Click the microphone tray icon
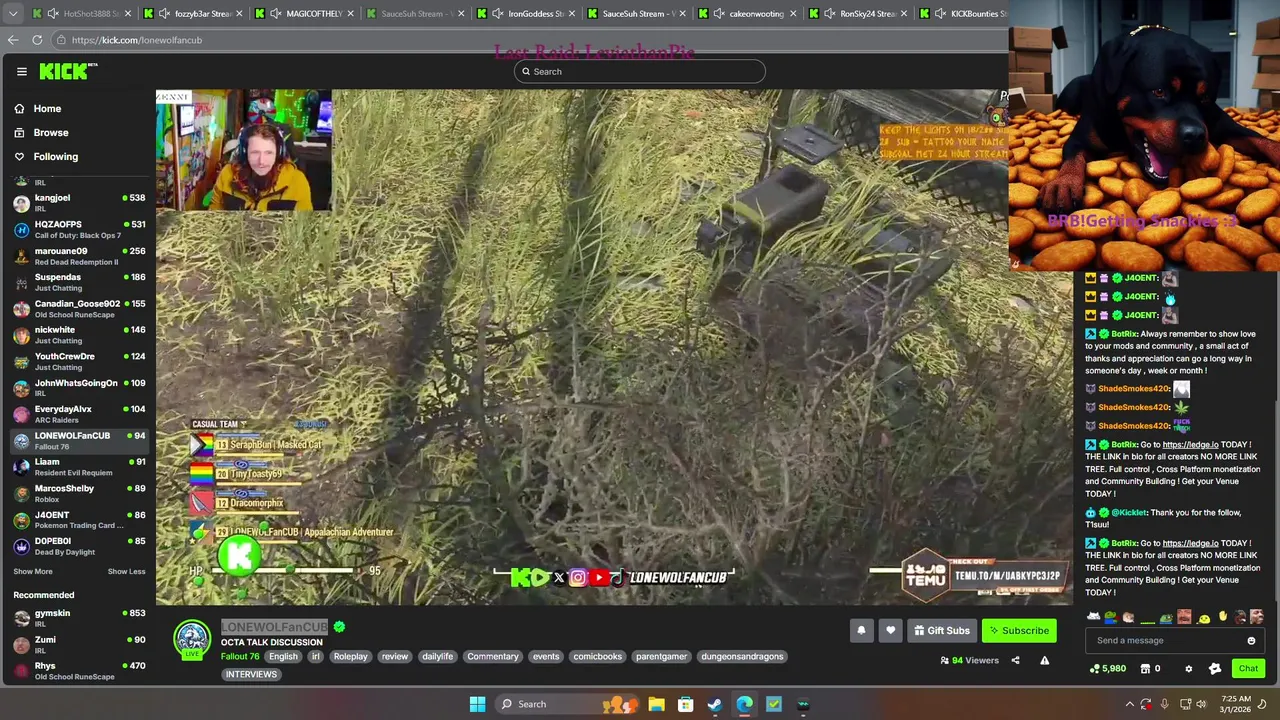 click(1164, 704)
